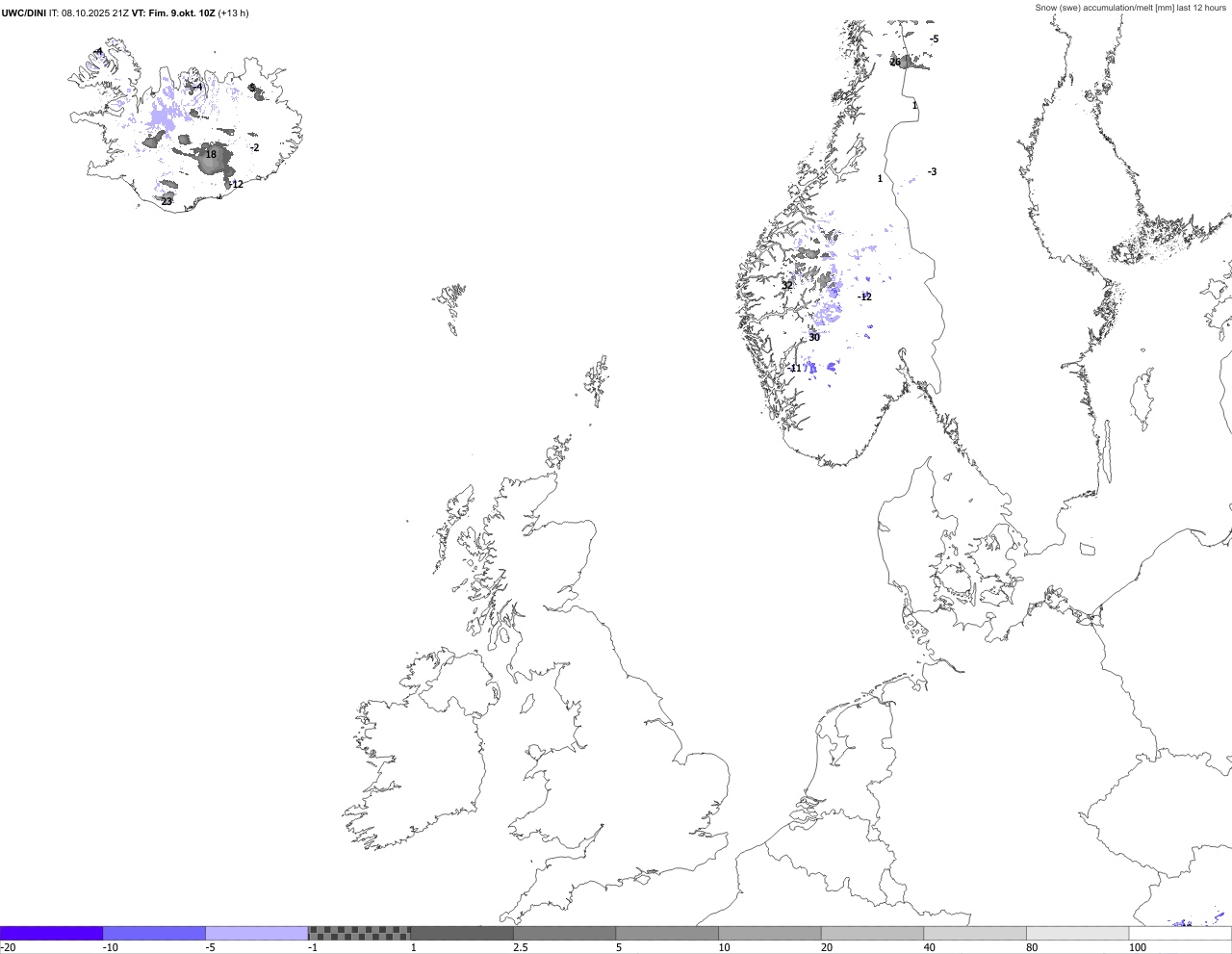Click the medium purple -10 to -5 legend swatch
The width and height of the screenshot is (1232, 954).
click(154, 933)
